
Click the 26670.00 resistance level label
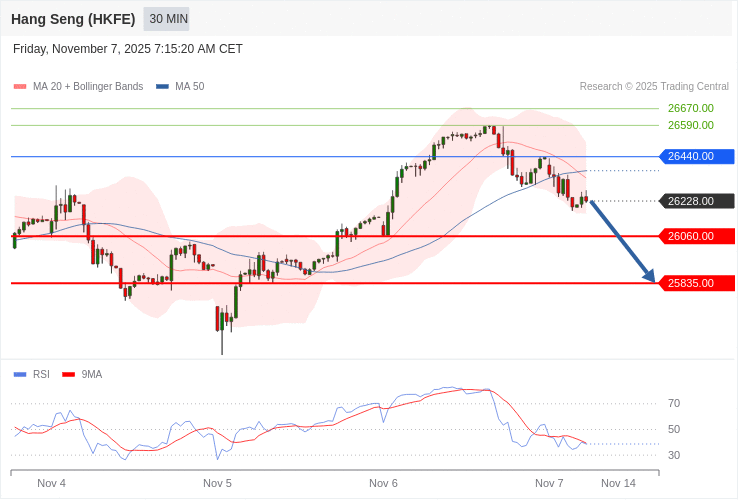pyautogui.click(x=691, y=108)
